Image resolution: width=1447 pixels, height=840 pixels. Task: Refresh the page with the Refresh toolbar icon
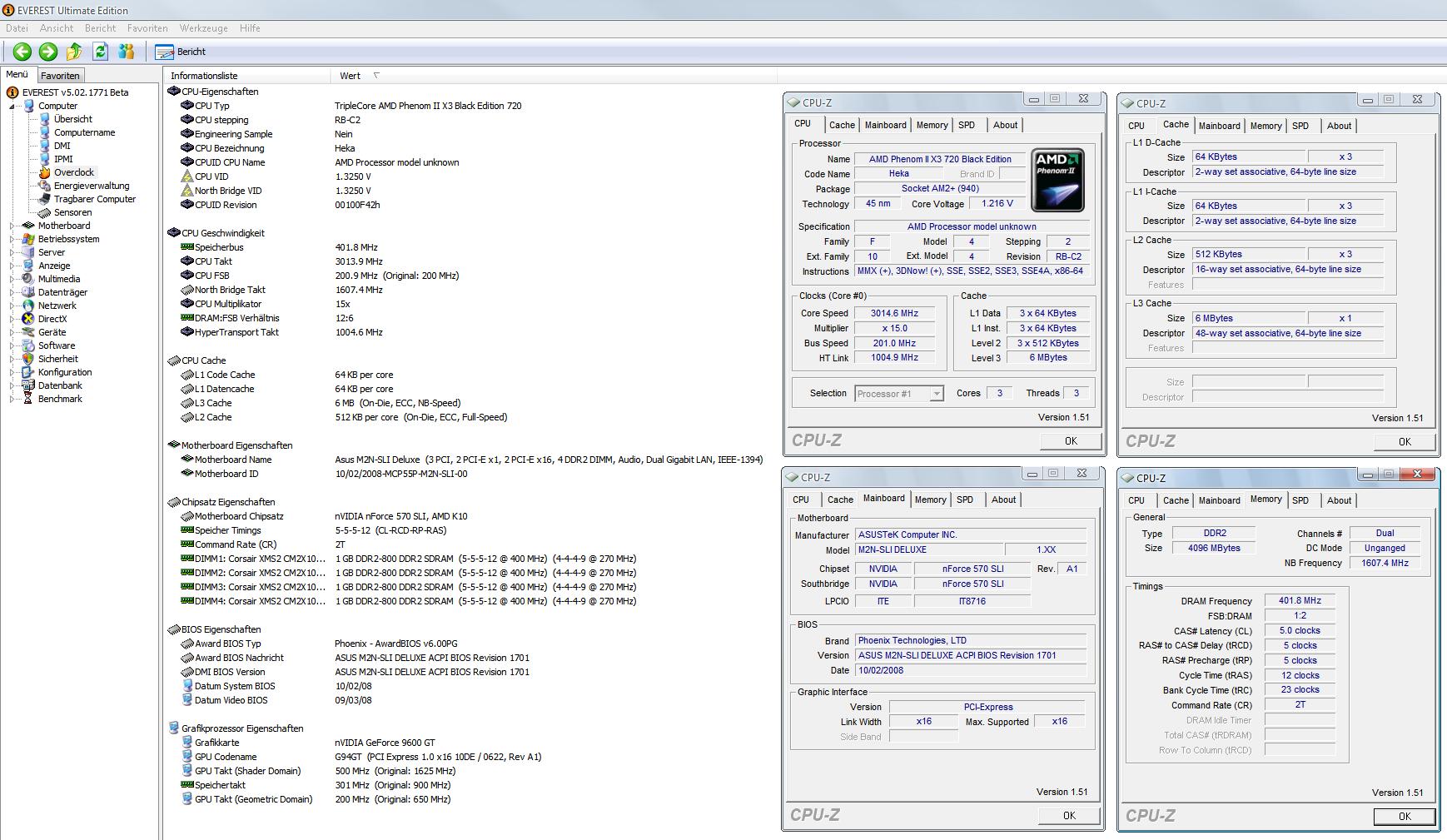[101, 52]
